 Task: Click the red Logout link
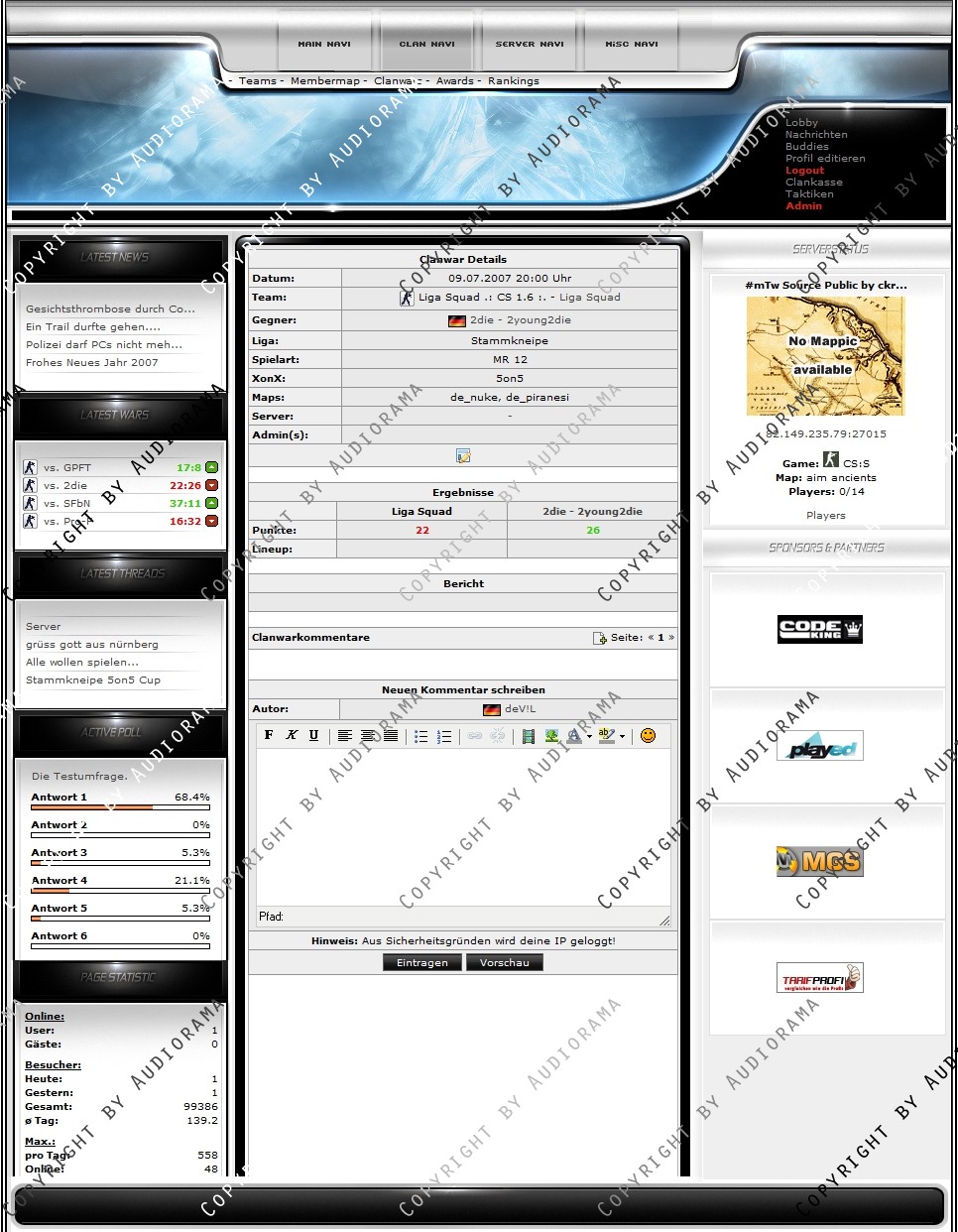tap(804, 171)
